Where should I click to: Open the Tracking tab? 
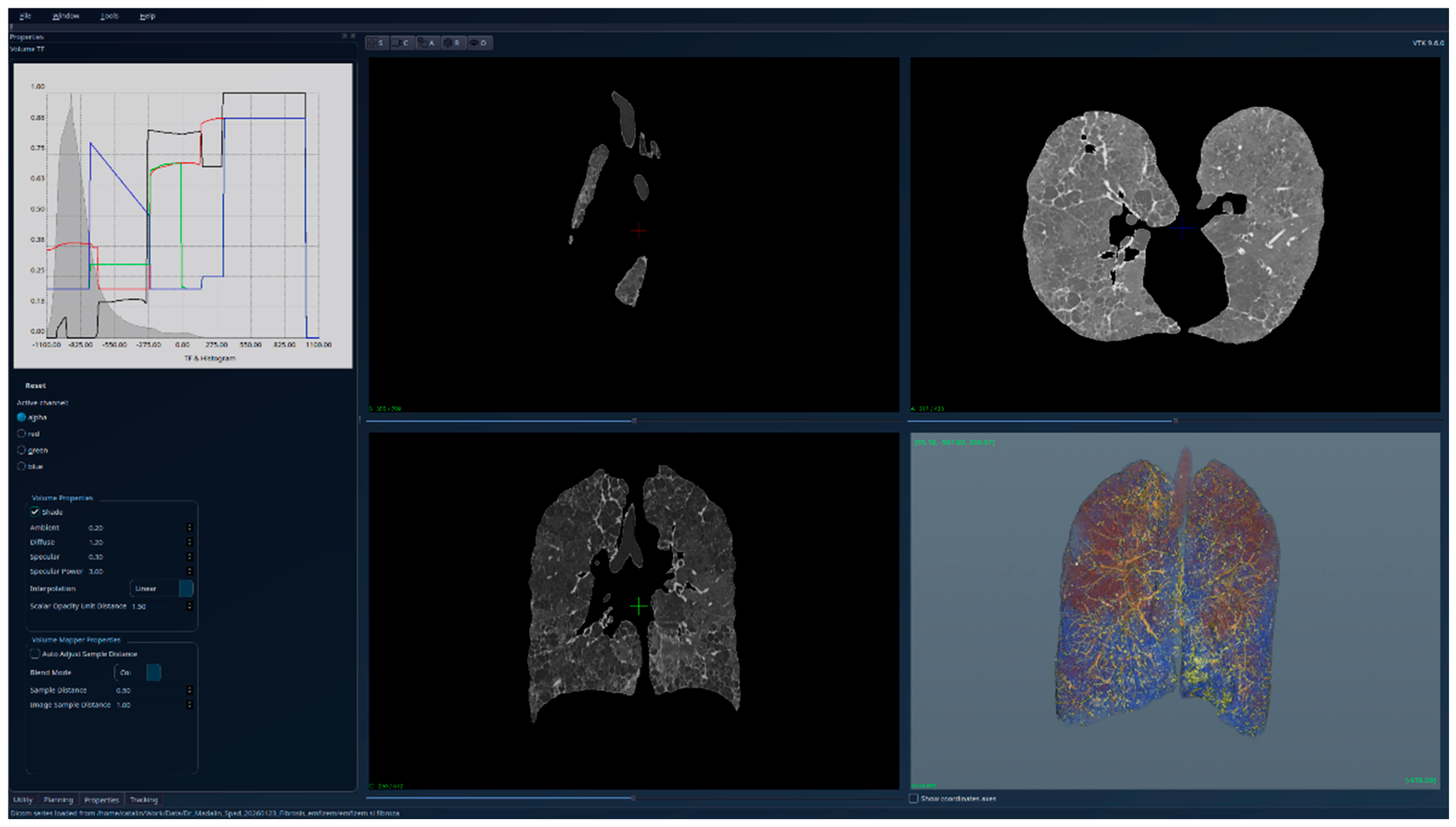click(x=143, y=800)
